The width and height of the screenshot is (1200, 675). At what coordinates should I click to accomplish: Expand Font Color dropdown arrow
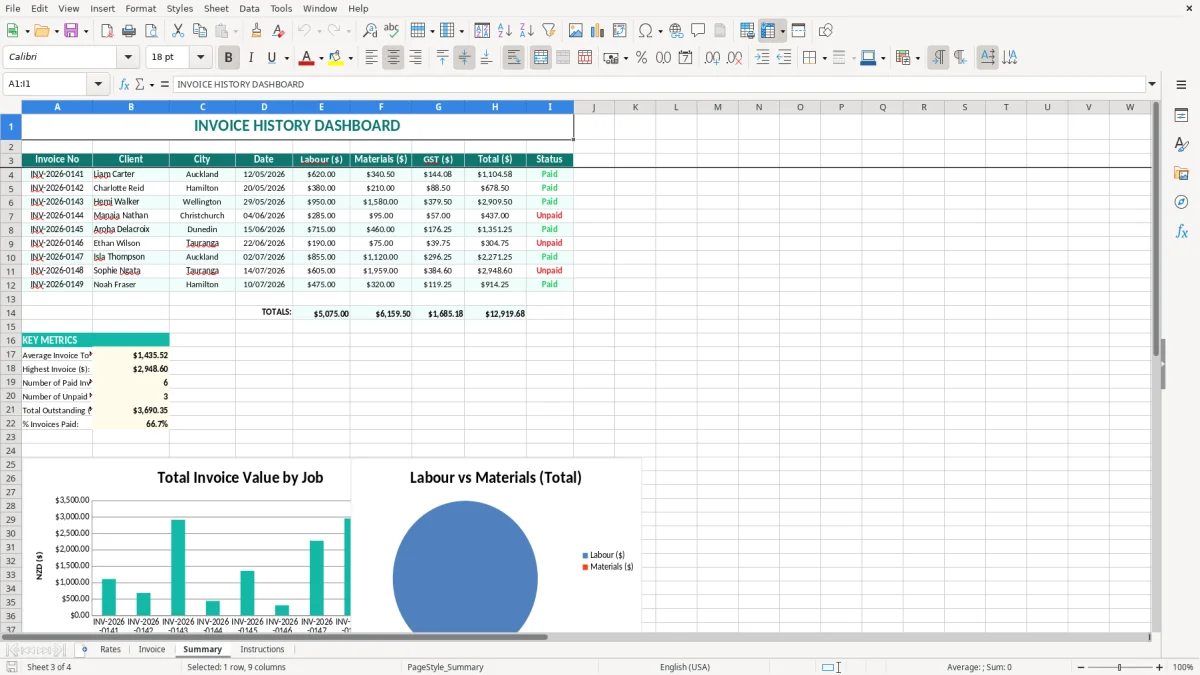coord(320,58)
